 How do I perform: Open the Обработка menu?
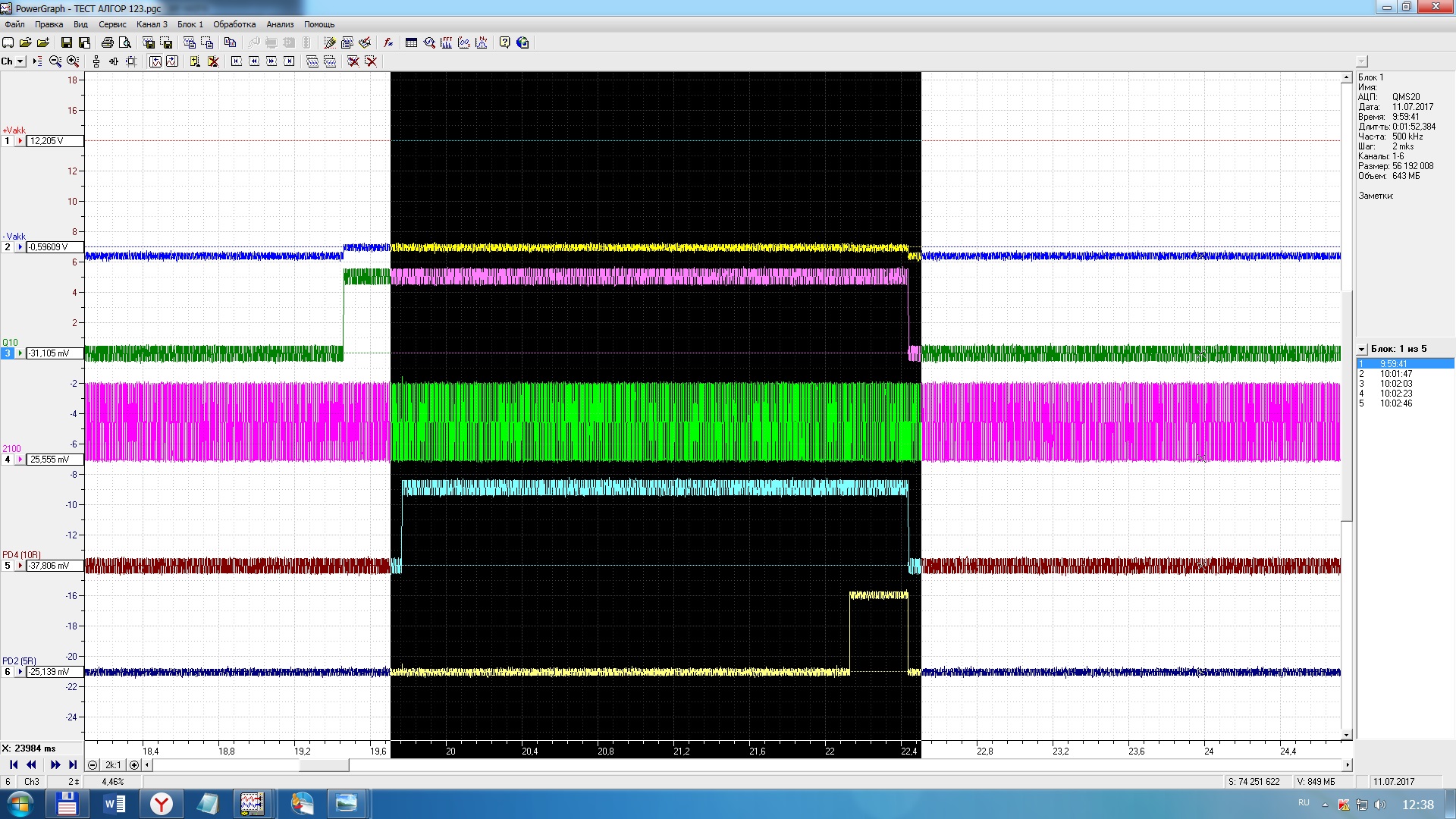[234, 24]
